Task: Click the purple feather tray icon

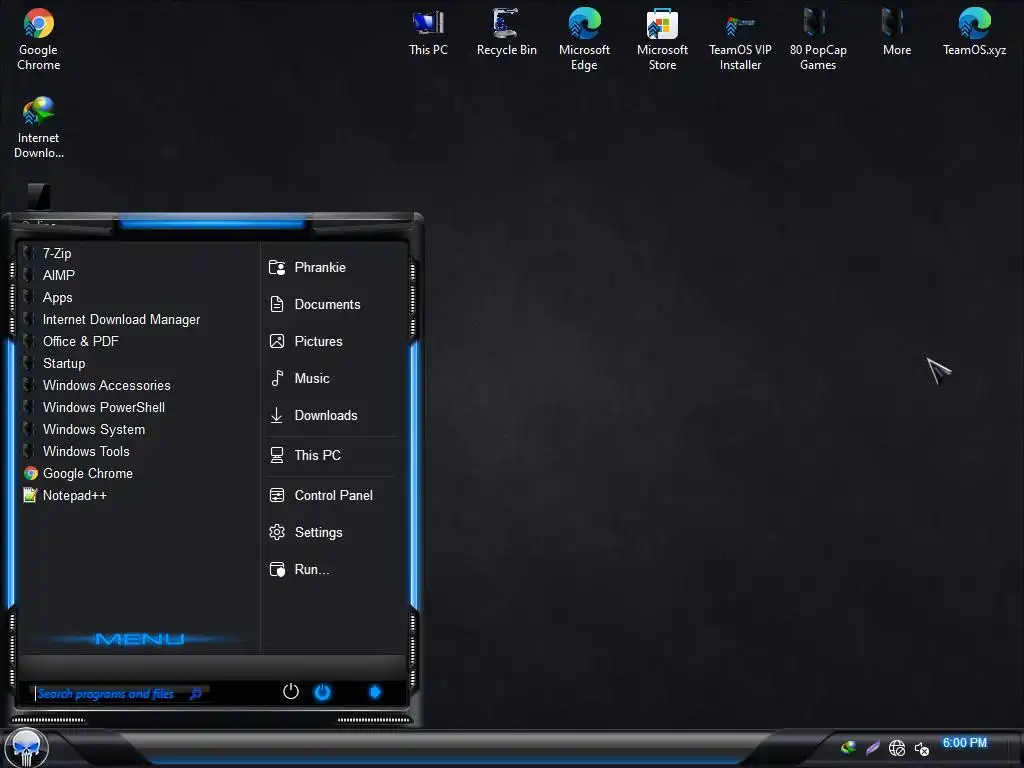Action: (872, 748)
